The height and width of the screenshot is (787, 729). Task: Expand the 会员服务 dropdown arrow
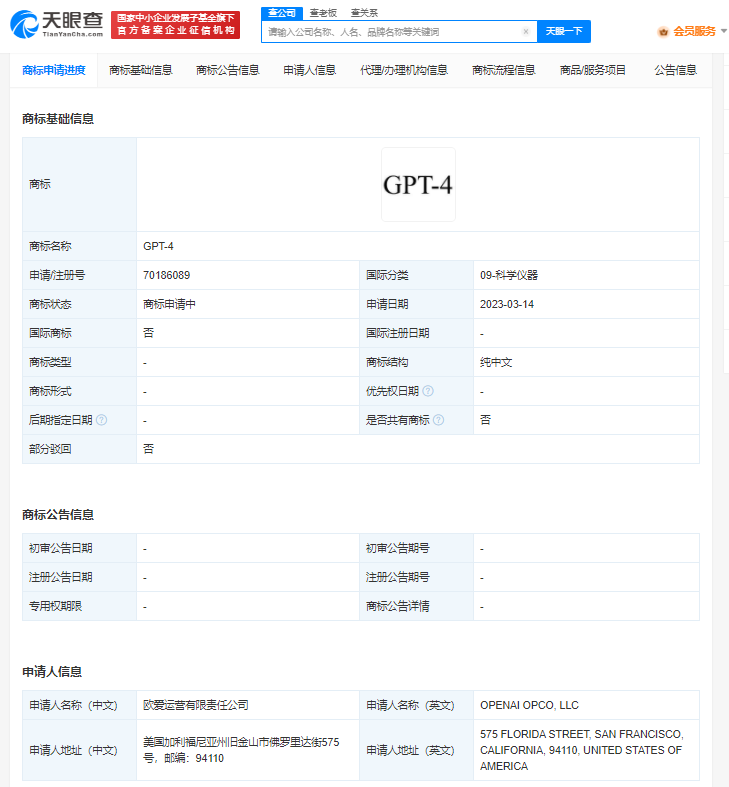pos(723,31)
